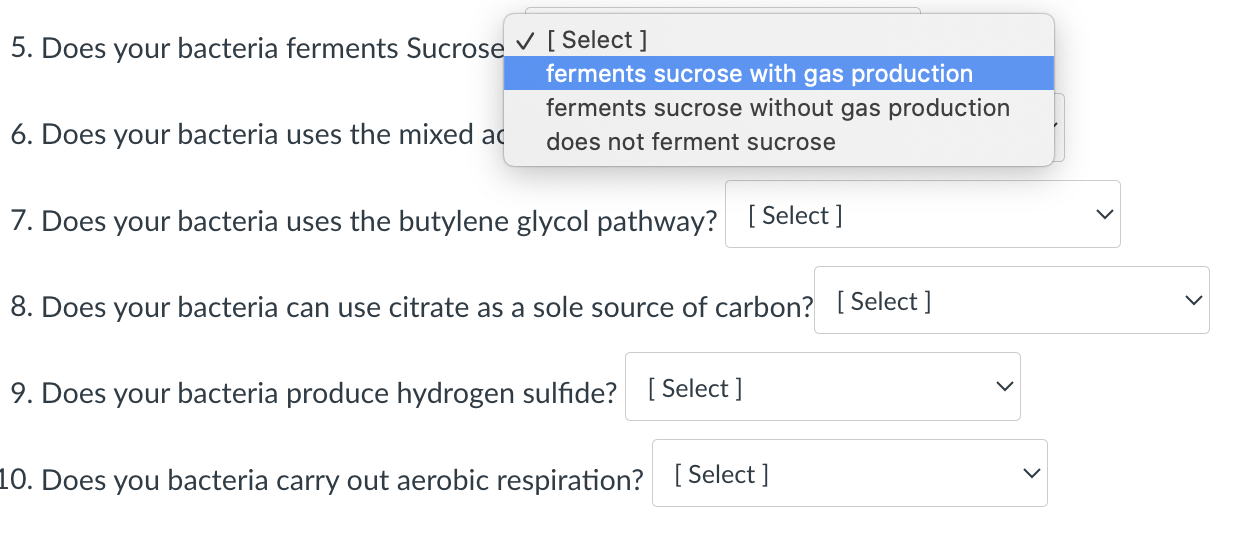Viewport: 1254px width, 538px height.
Task: Click question 6 mixed acid text
Action: click(255, 135)
